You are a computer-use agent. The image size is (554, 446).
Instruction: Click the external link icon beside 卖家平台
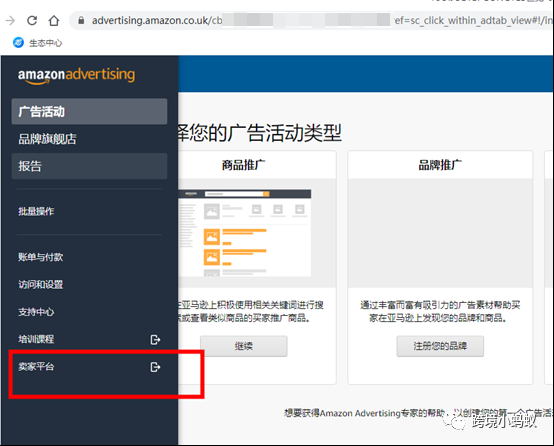pos(155,367)
